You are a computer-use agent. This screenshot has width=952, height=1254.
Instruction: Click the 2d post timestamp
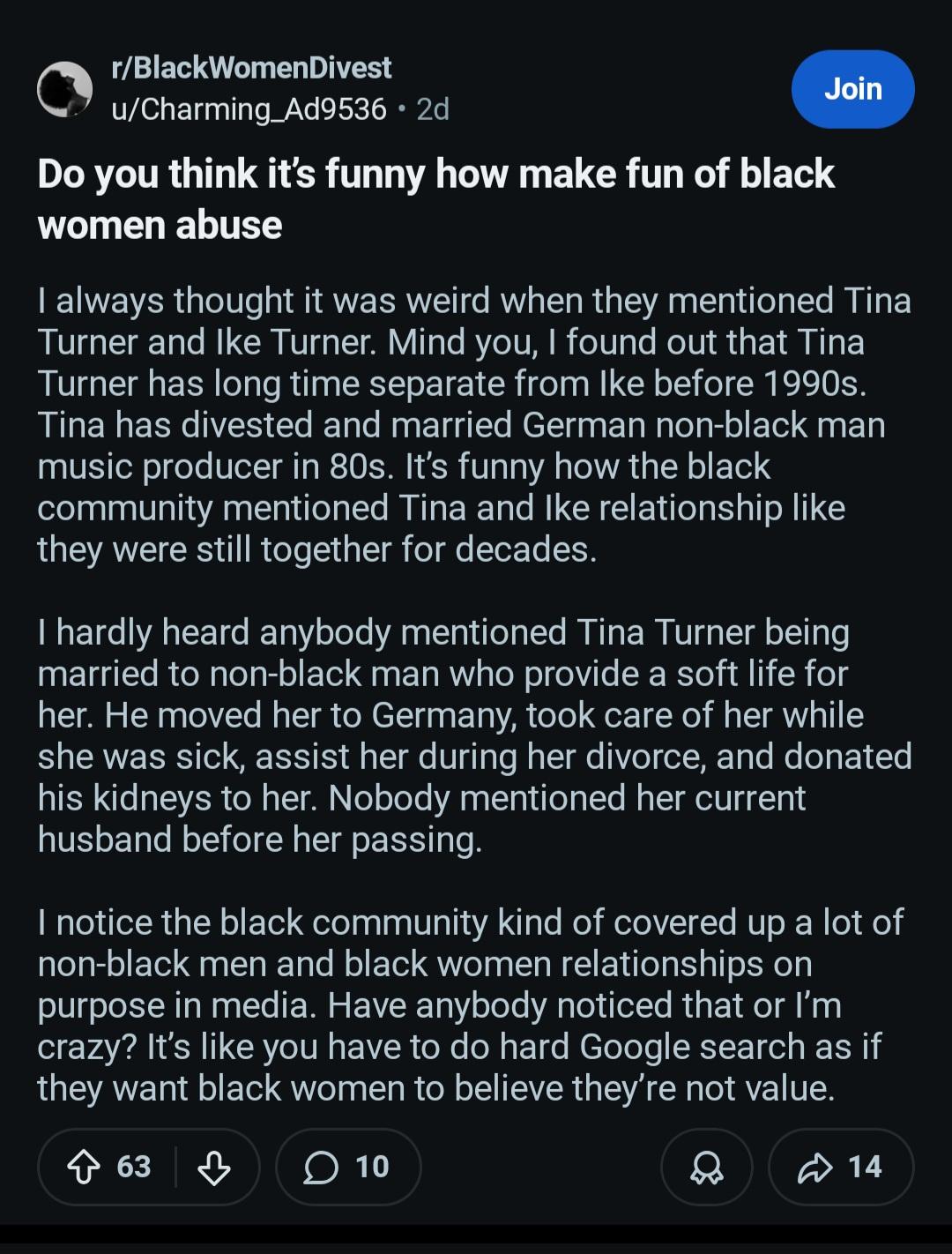(x=433, y=108)
